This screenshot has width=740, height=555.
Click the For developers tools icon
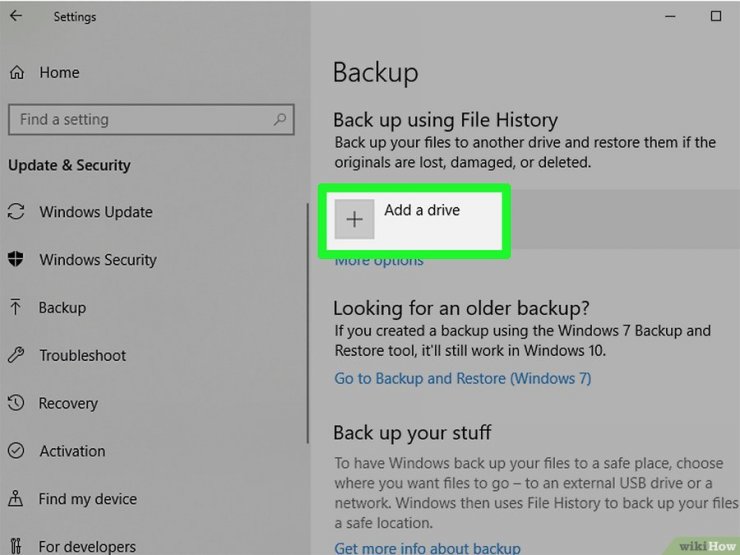coord(16,546)
